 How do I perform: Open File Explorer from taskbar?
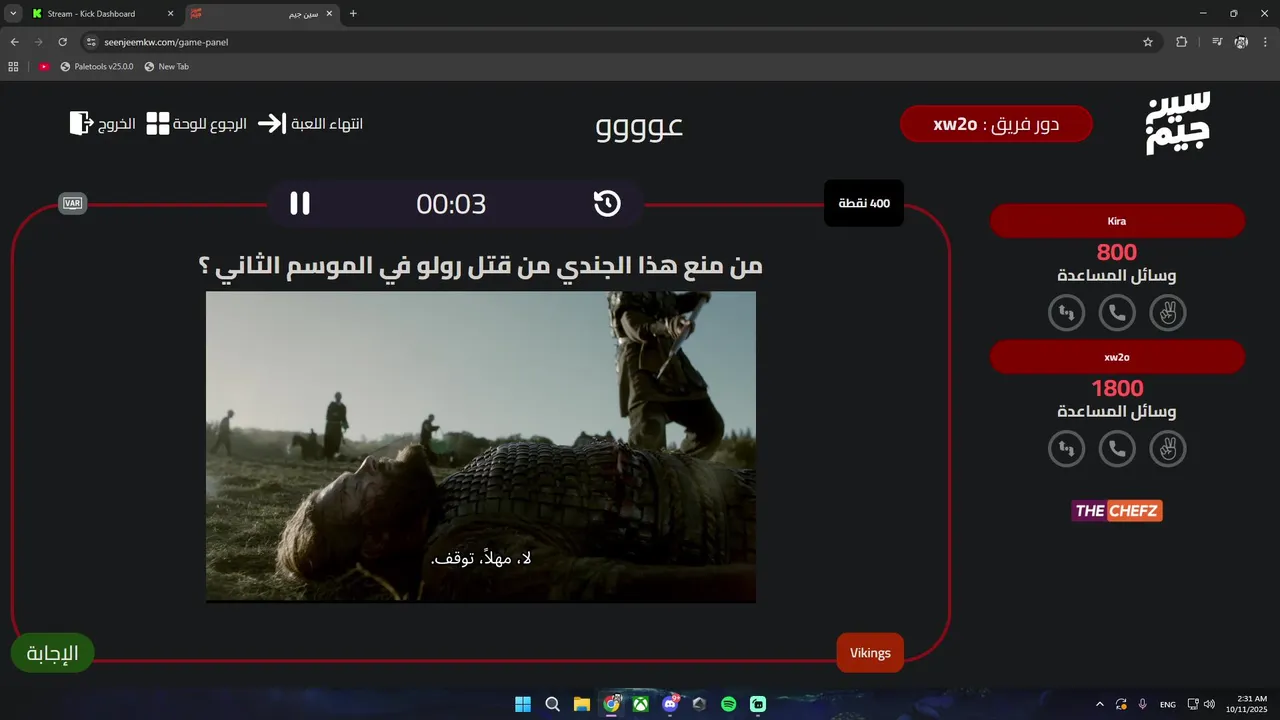[582, 704]
